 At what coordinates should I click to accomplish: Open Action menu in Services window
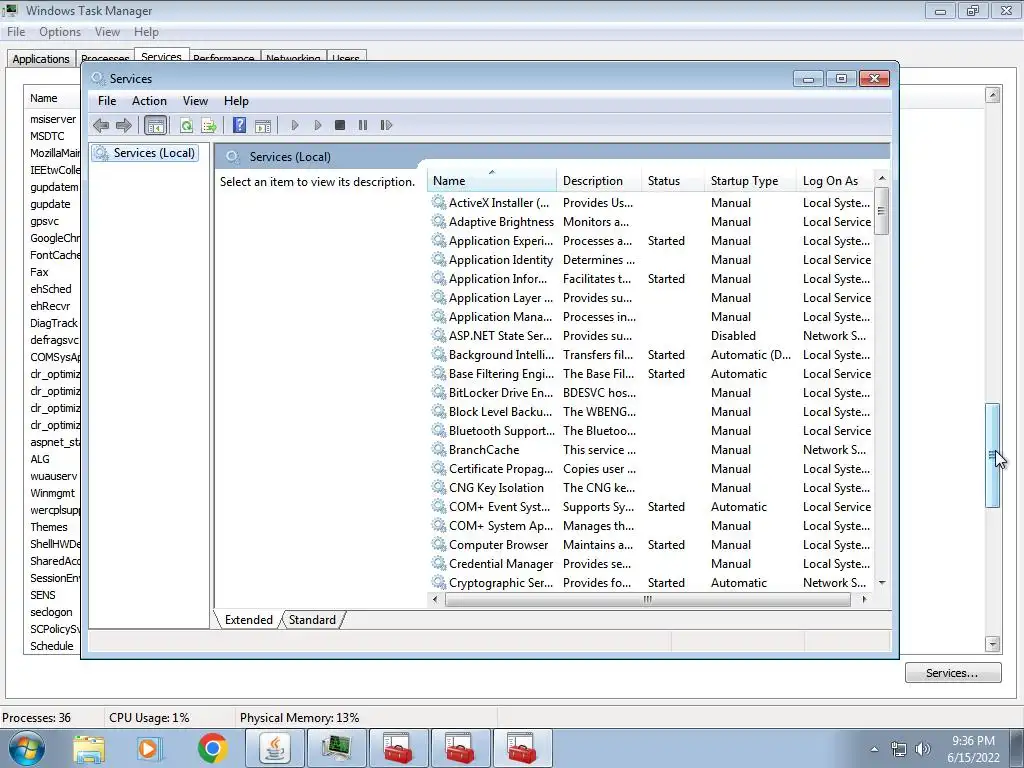point(149,101)
